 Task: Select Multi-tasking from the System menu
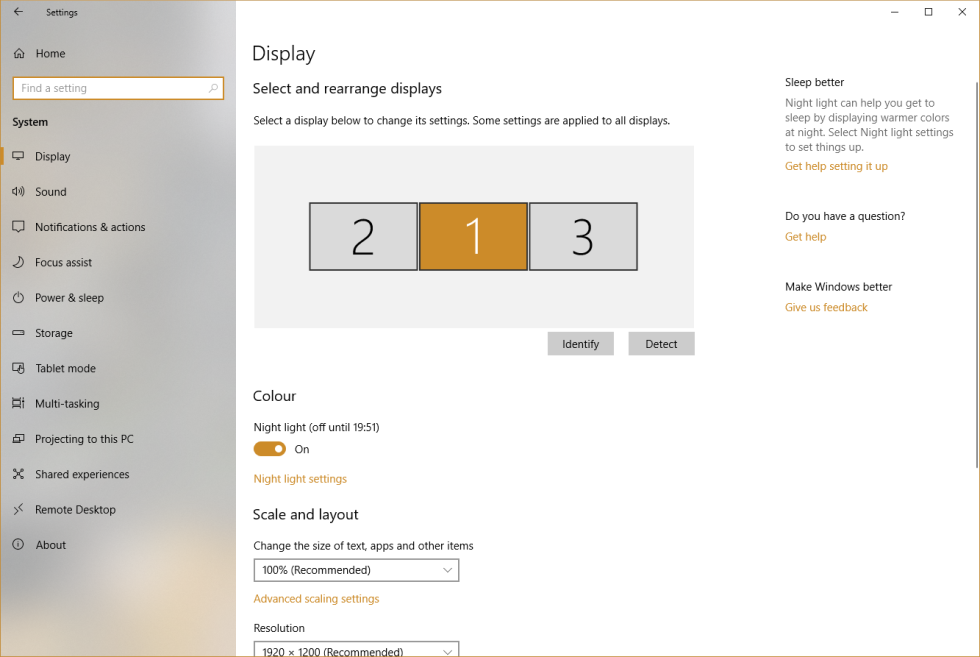(72, 403)
